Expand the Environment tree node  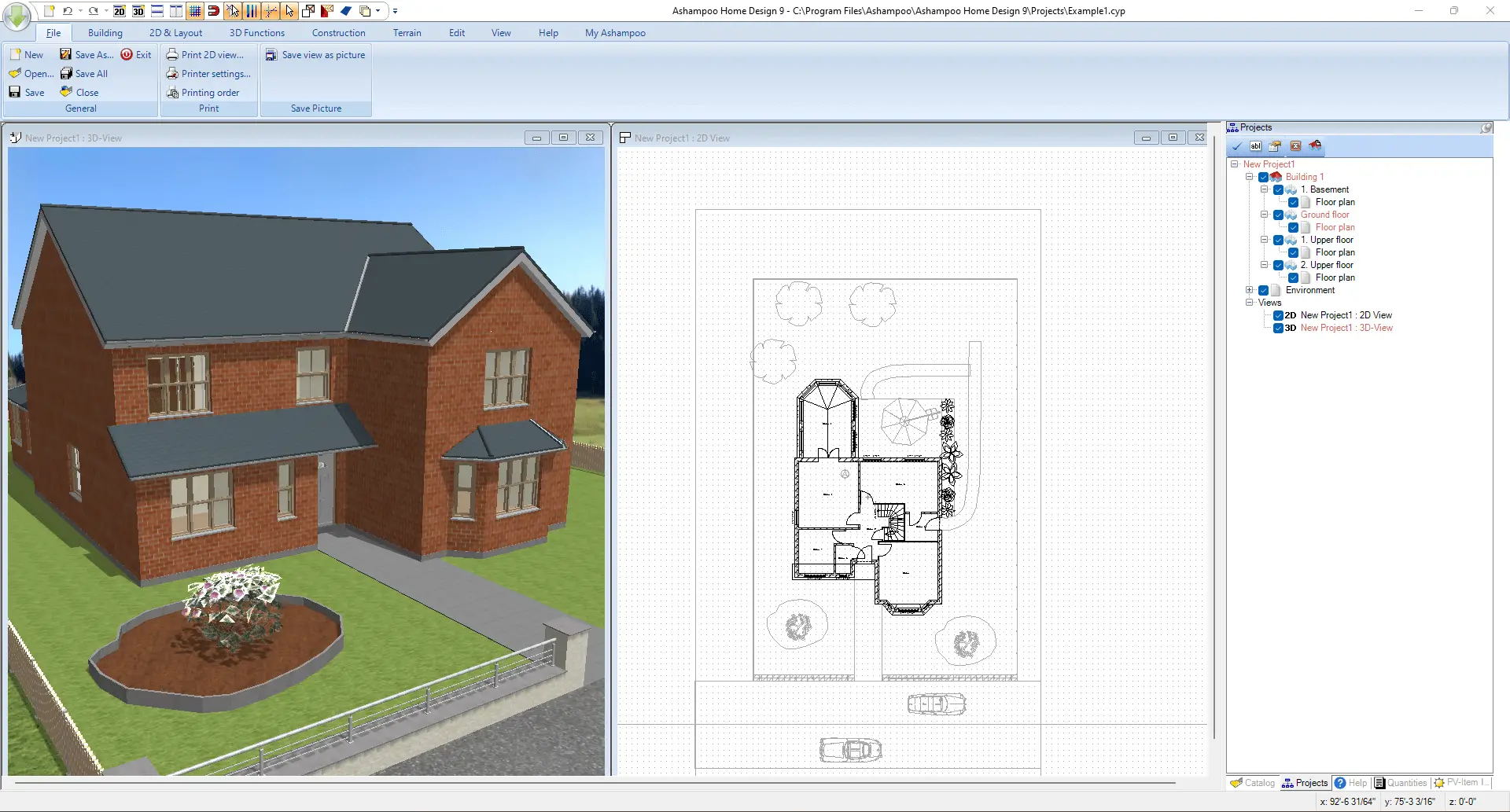1249,289
